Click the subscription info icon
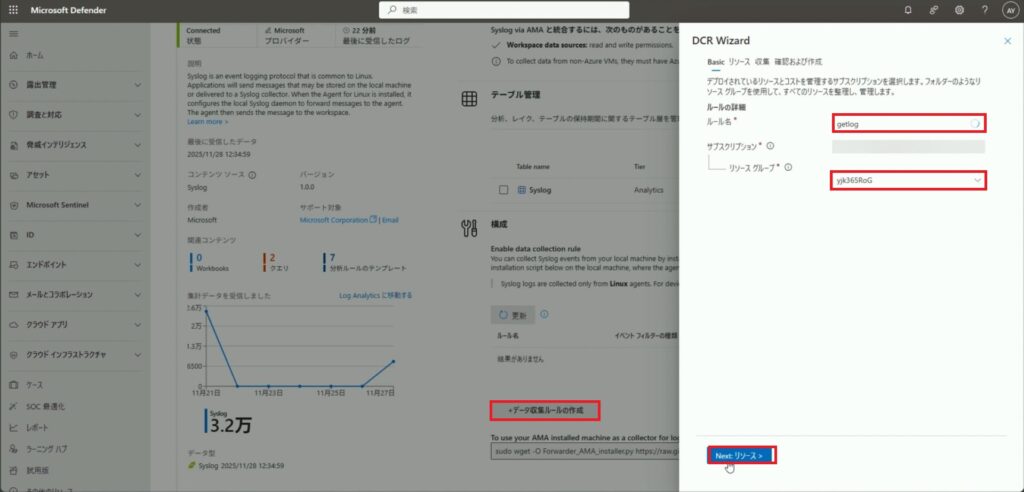Viewport: 1024px width, 492px height. click(769, 146)
